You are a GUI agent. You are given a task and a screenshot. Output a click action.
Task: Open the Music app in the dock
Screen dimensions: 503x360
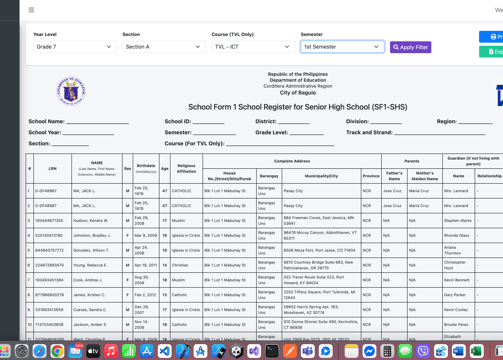(111, 351)
